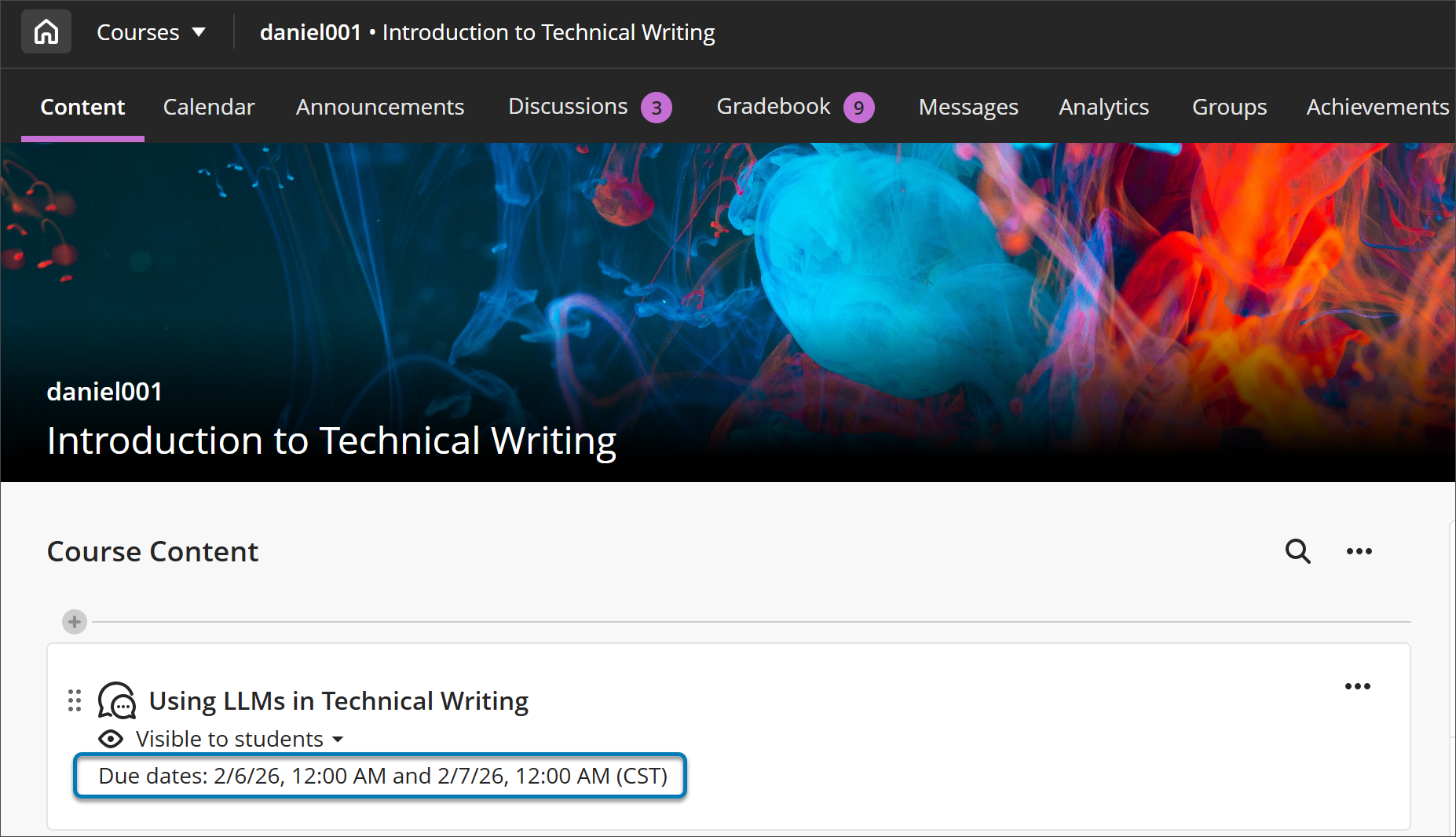Click the home icon in the top bar
Screen dimensions: 1456x837
pos(46,31)
